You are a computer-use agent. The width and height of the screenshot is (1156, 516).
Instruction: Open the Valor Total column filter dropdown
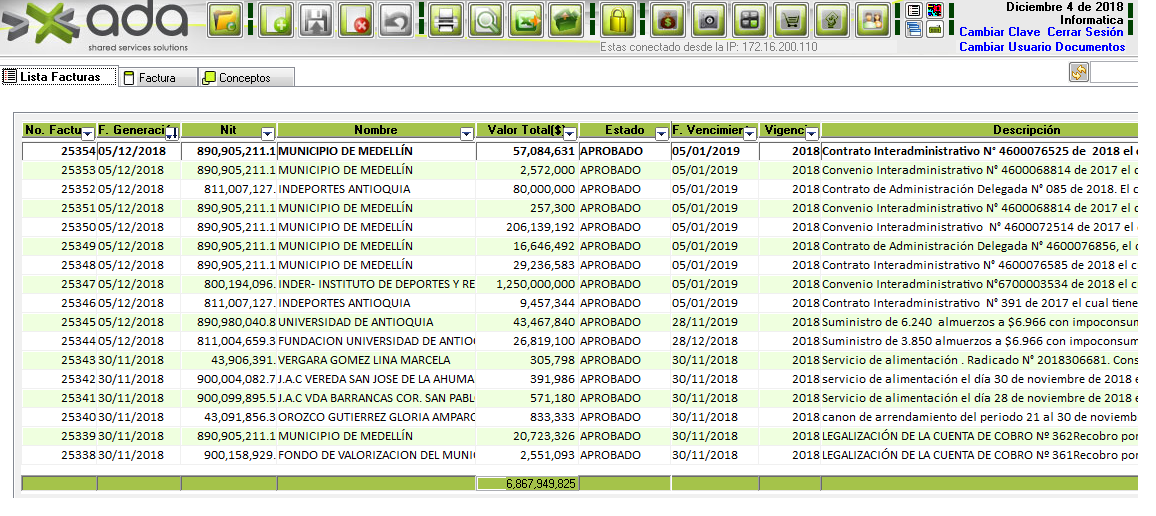tap(568, 133)
